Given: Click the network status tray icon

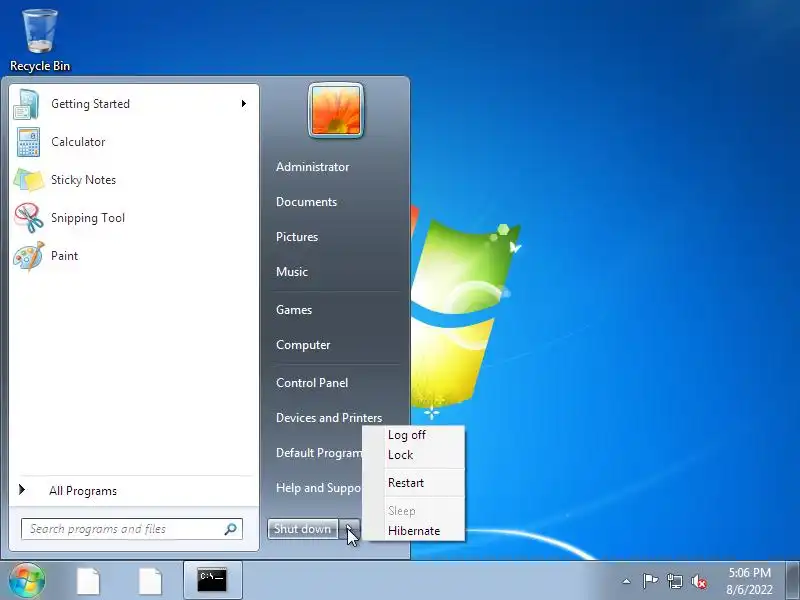Looking at the screenshot, I should click(674, 581).
